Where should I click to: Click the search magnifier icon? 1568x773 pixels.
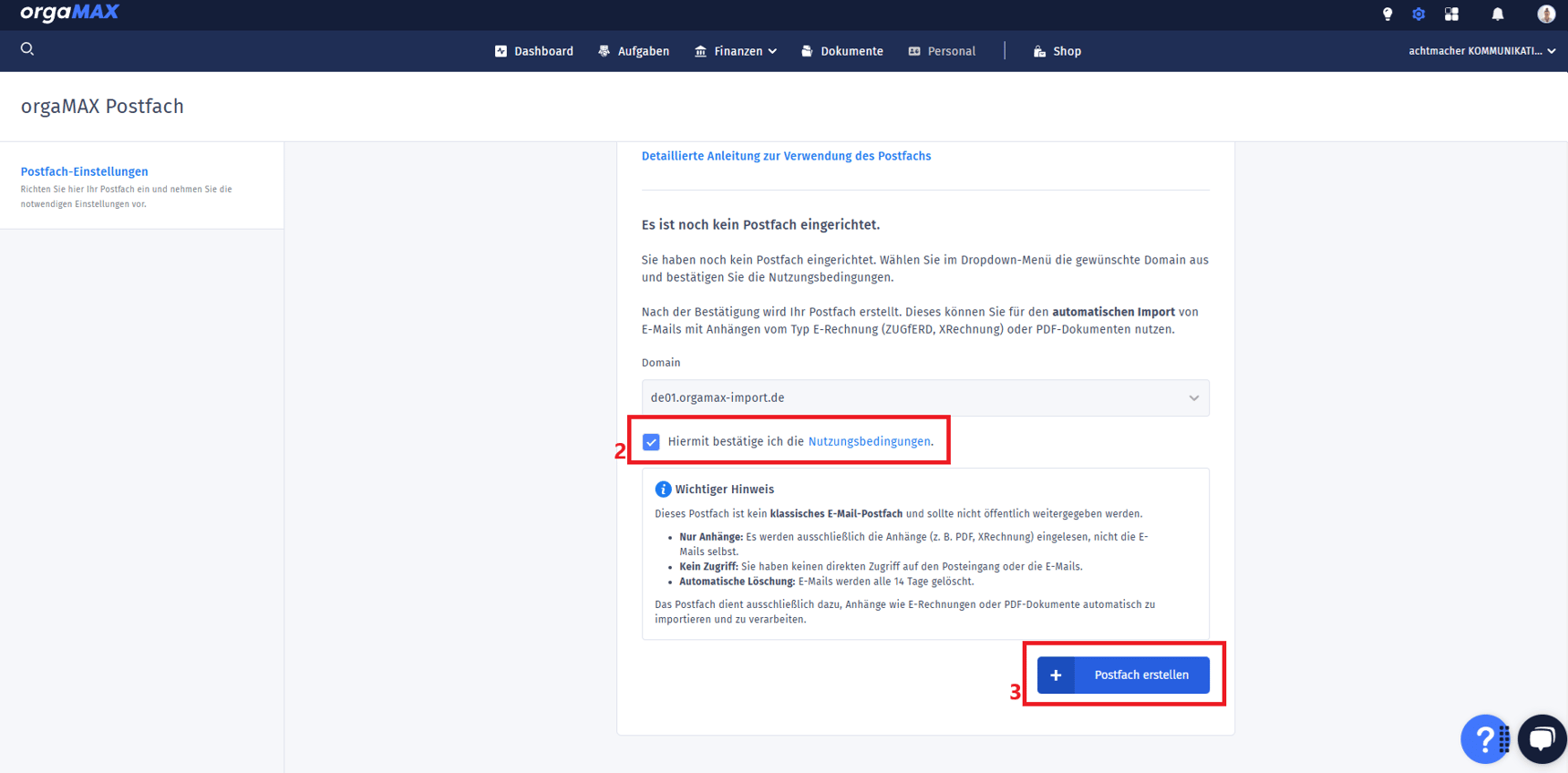[x=27, y=49]
